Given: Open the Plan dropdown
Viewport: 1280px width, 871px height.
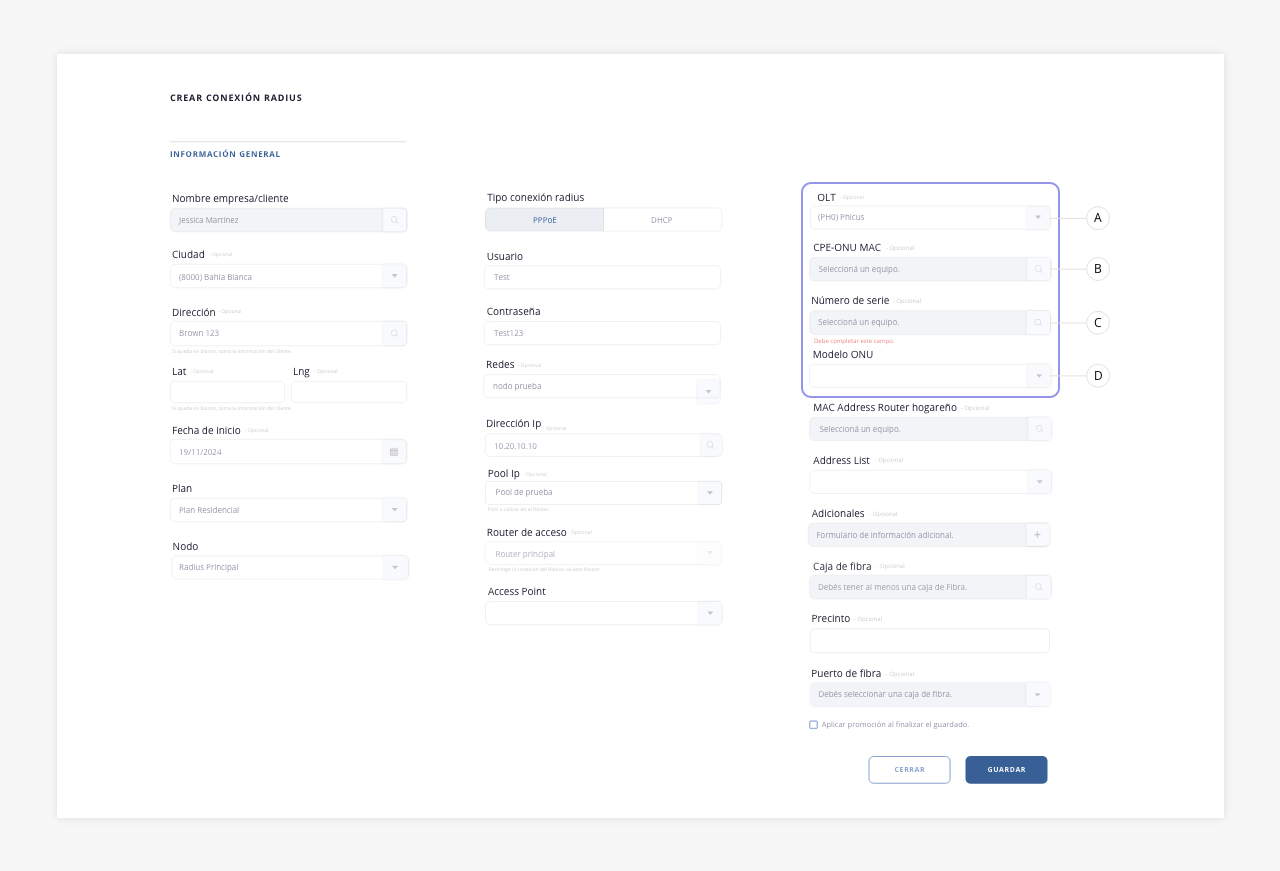Looking at the screenshot, I should 394,510.
